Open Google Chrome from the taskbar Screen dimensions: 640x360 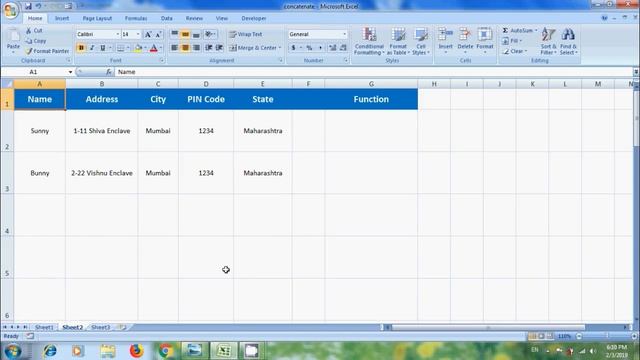tap(165, 351)
